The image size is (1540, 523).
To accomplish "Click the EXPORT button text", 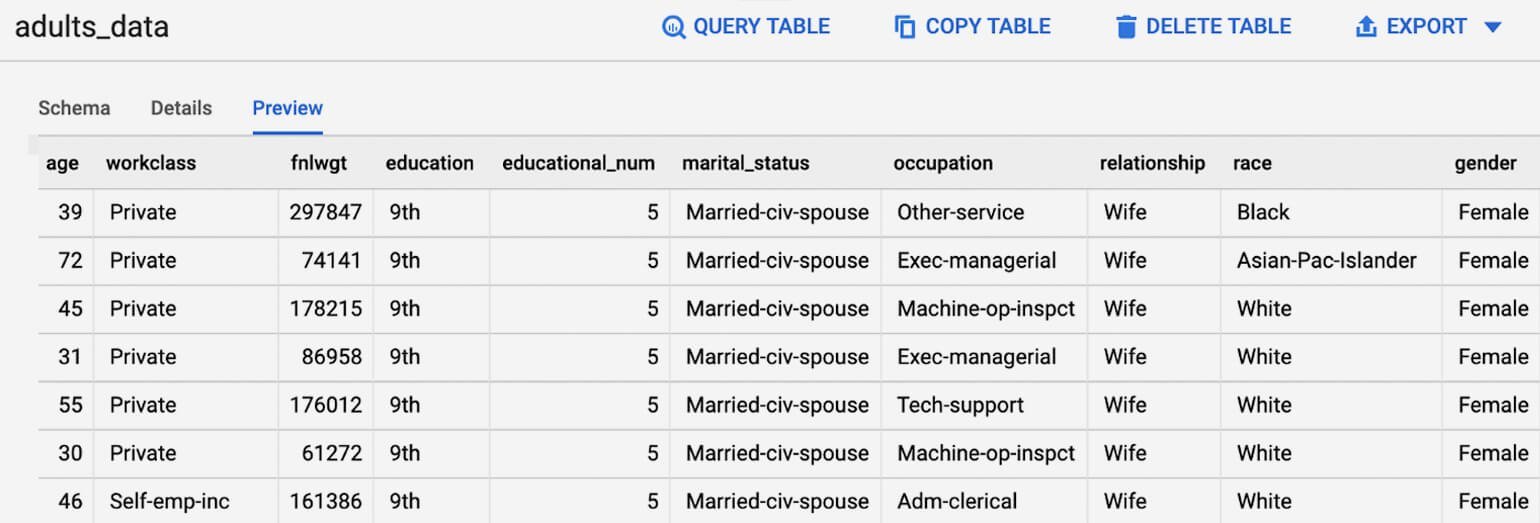I will click(x=1426, y=27).
